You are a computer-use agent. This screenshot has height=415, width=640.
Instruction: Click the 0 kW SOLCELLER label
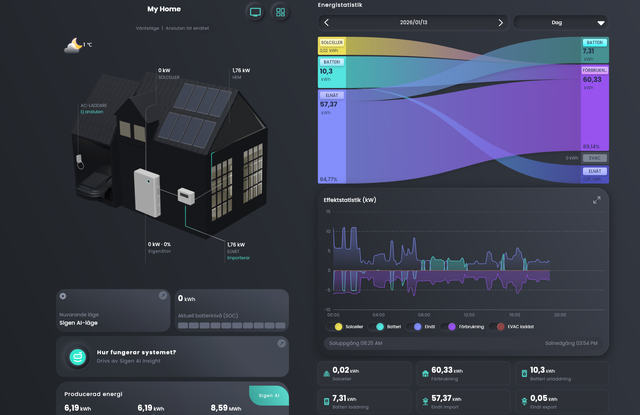click(169, 73)
